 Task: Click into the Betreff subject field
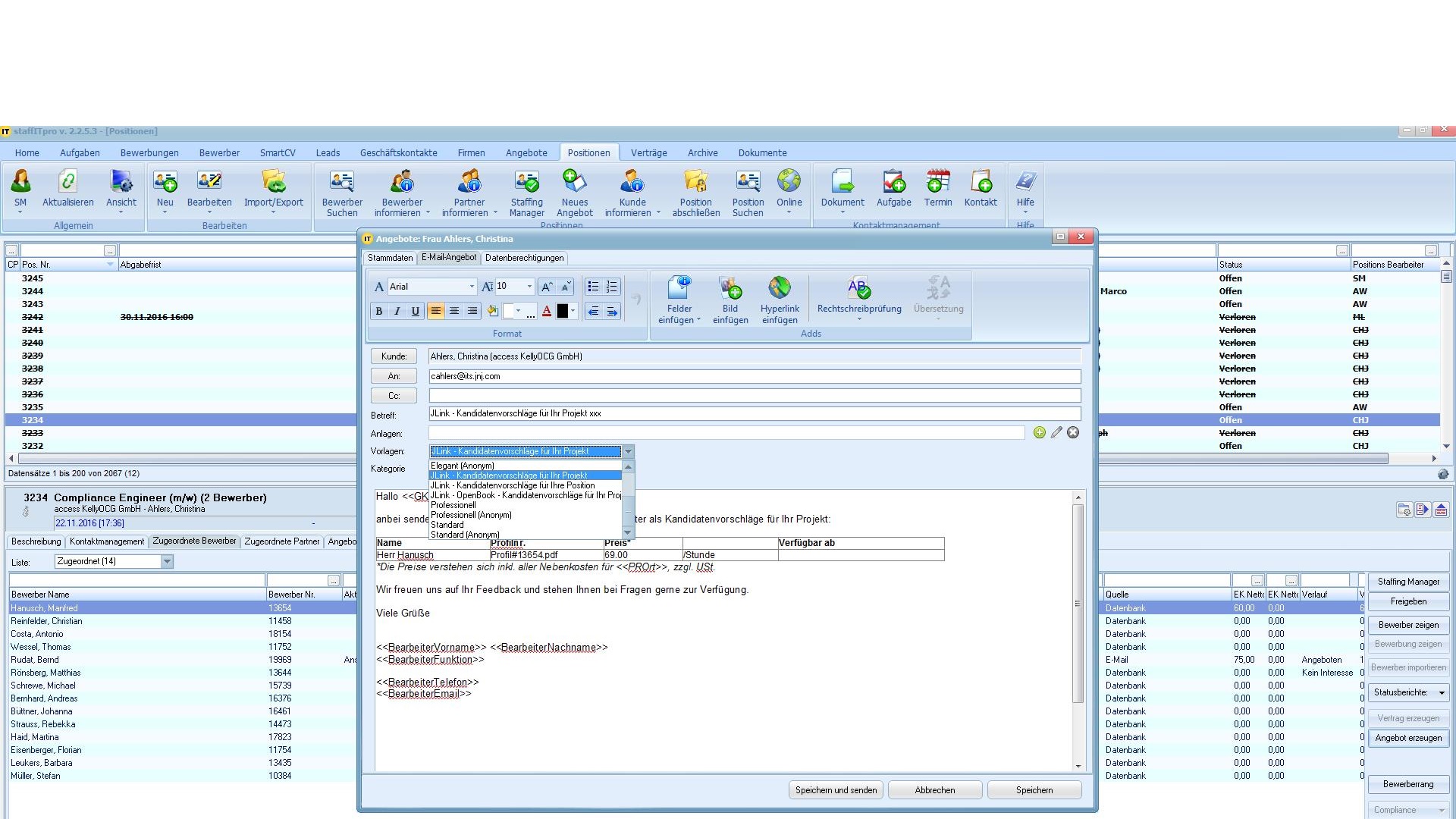point(755,413)
